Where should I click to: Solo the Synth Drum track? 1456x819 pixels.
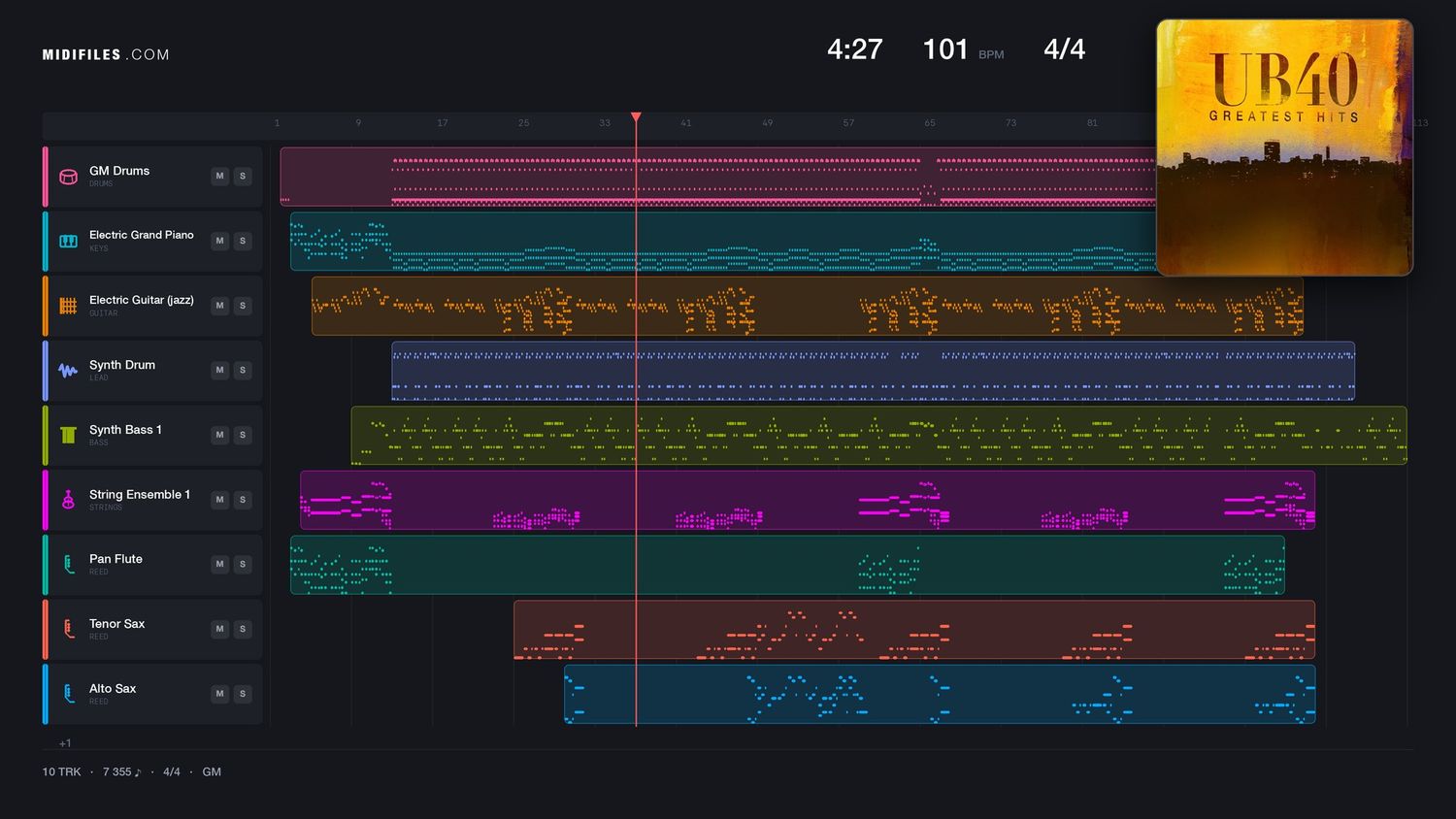pyautogui.click(x=243, y=371)
